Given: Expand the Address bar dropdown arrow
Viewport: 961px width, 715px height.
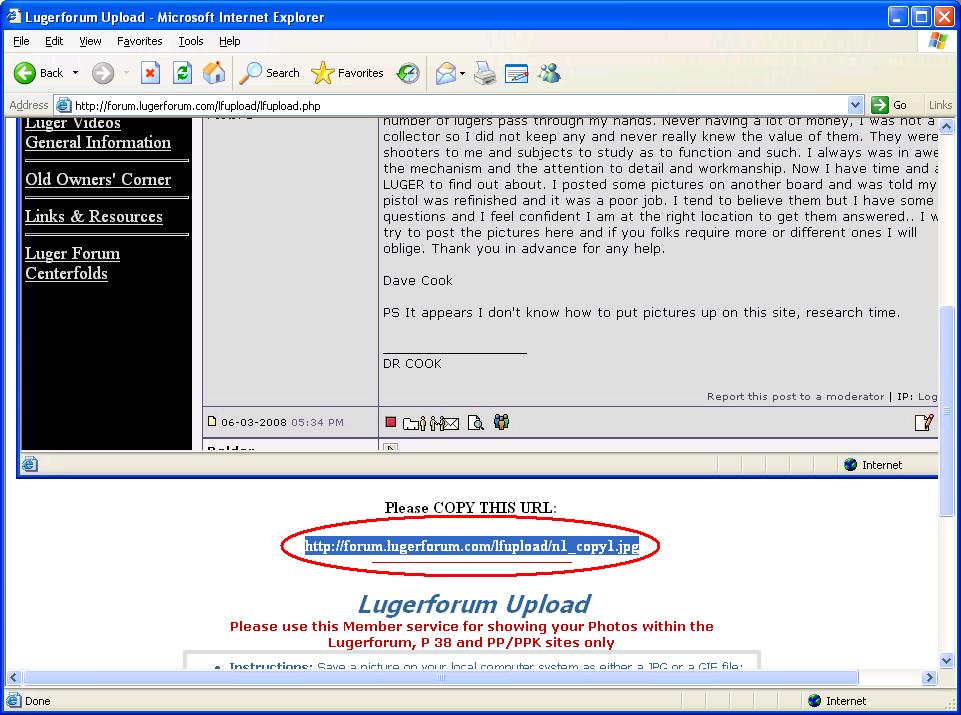Looking at the screenshot, I should (856, 105).
